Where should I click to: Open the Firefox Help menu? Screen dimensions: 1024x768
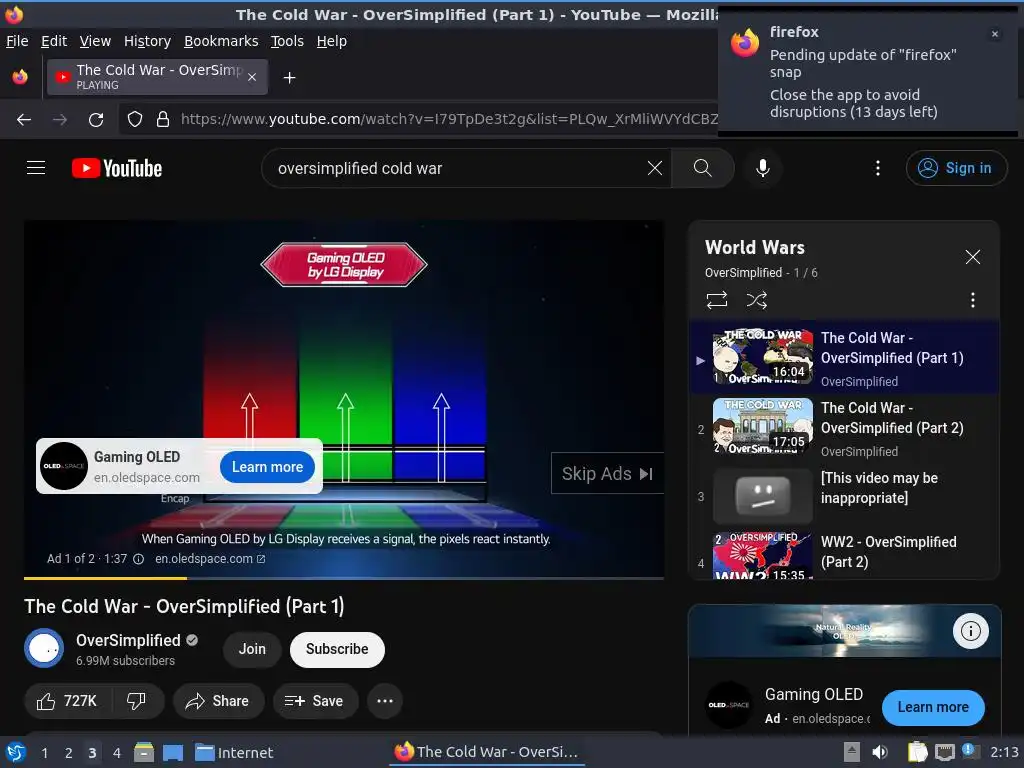[x=331, y=41]
